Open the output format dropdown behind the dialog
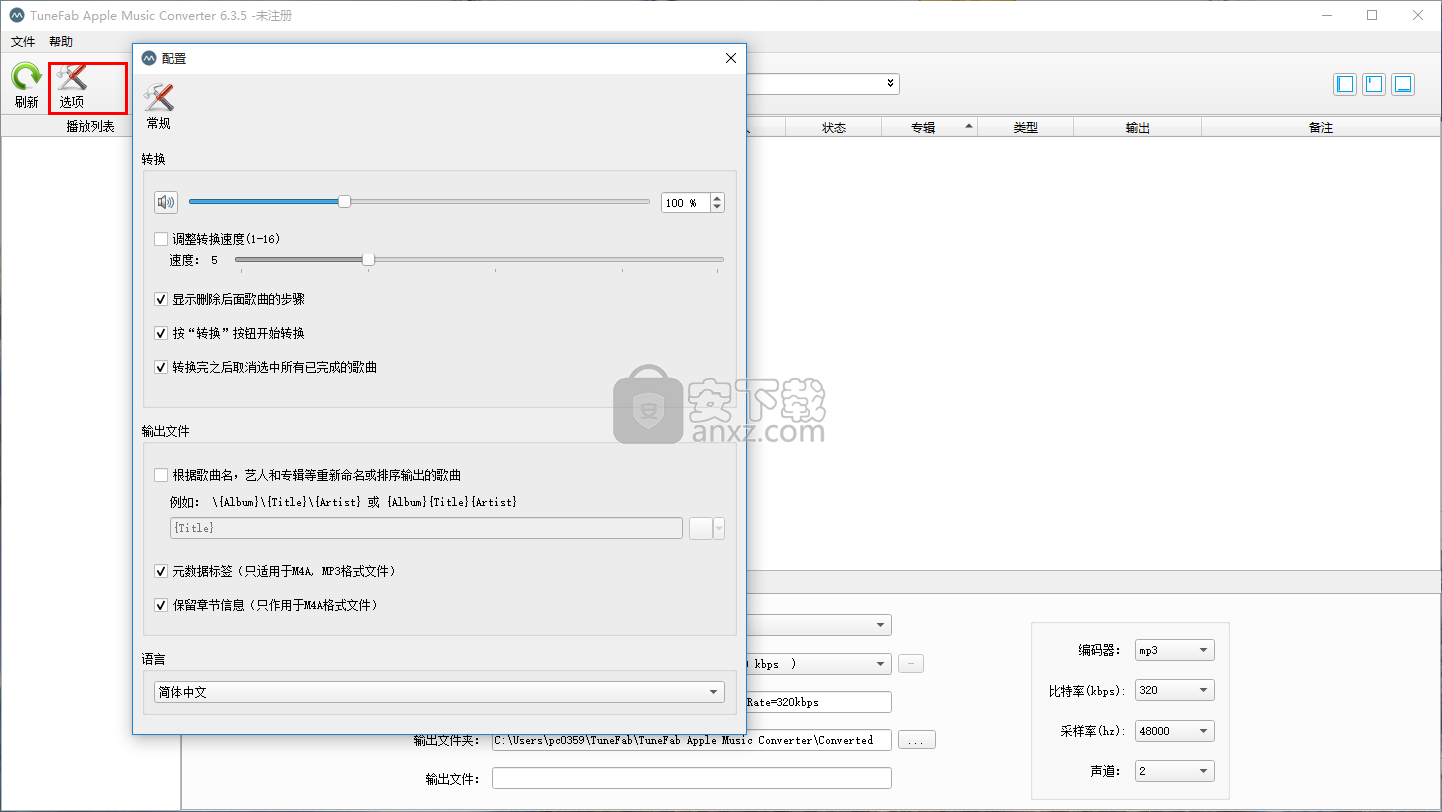The image size is (1442, 812). click(x=881, y=625)
